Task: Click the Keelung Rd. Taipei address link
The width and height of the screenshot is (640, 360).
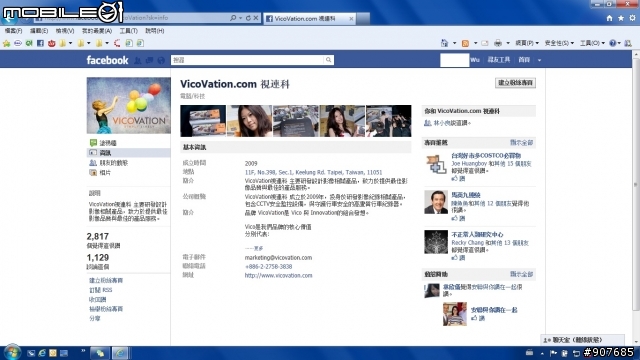Action: pos(313,172)
